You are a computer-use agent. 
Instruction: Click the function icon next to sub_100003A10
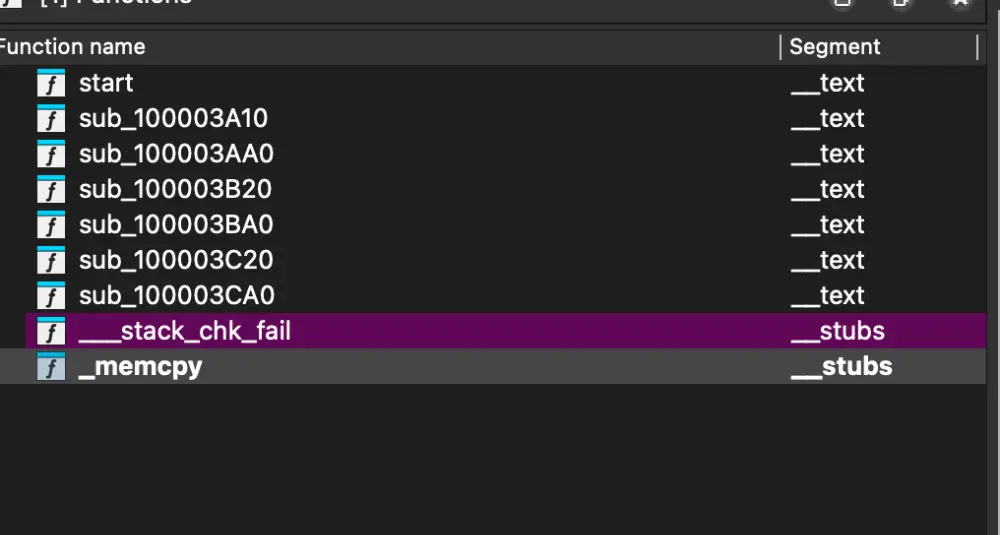(x=51, y=119)
